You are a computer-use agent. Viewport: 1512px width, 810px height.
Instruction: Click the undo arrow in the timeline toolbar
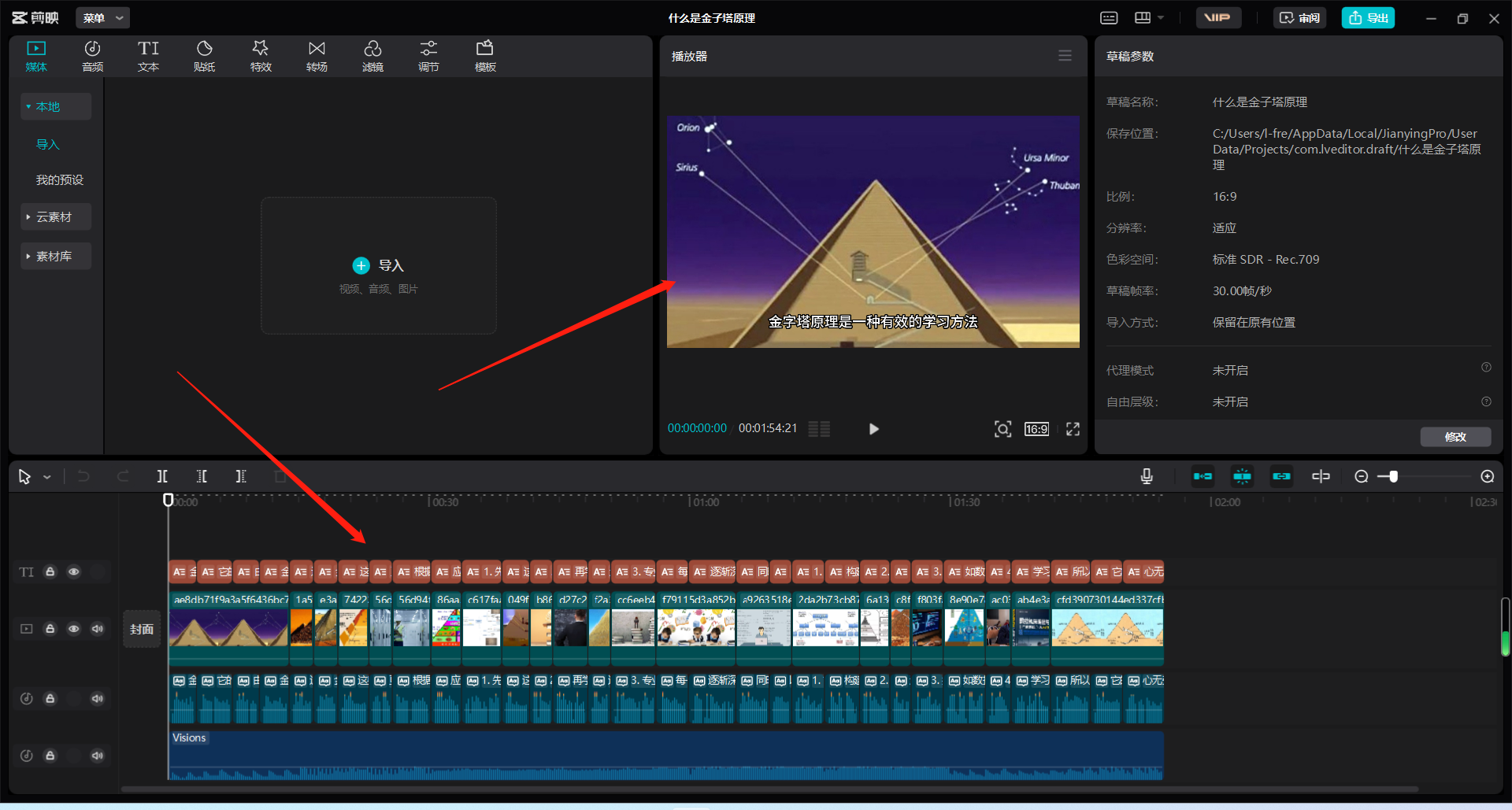[x=83, y=476]
